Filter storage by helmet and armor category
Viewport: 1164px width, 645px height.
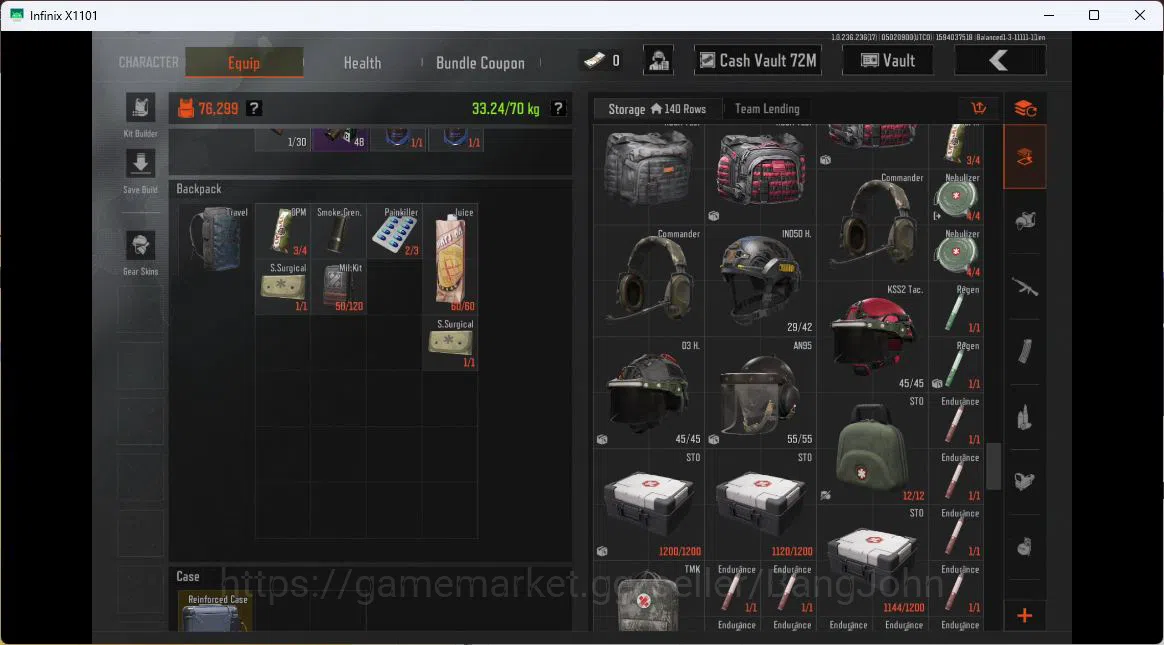(x=1025, y=220)
